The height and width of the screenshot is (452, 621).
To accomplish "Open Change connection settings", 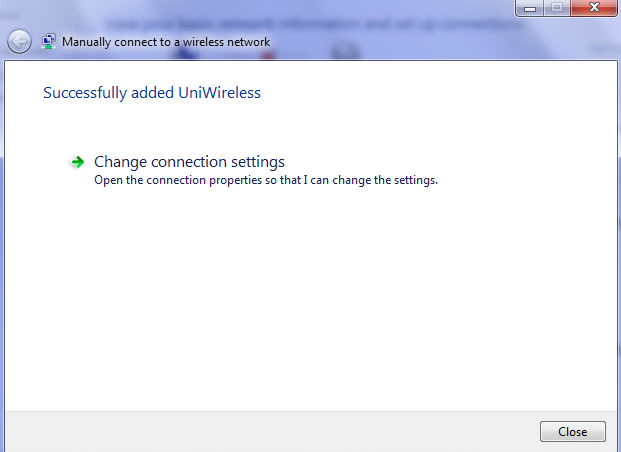I will tap(189, 162).
